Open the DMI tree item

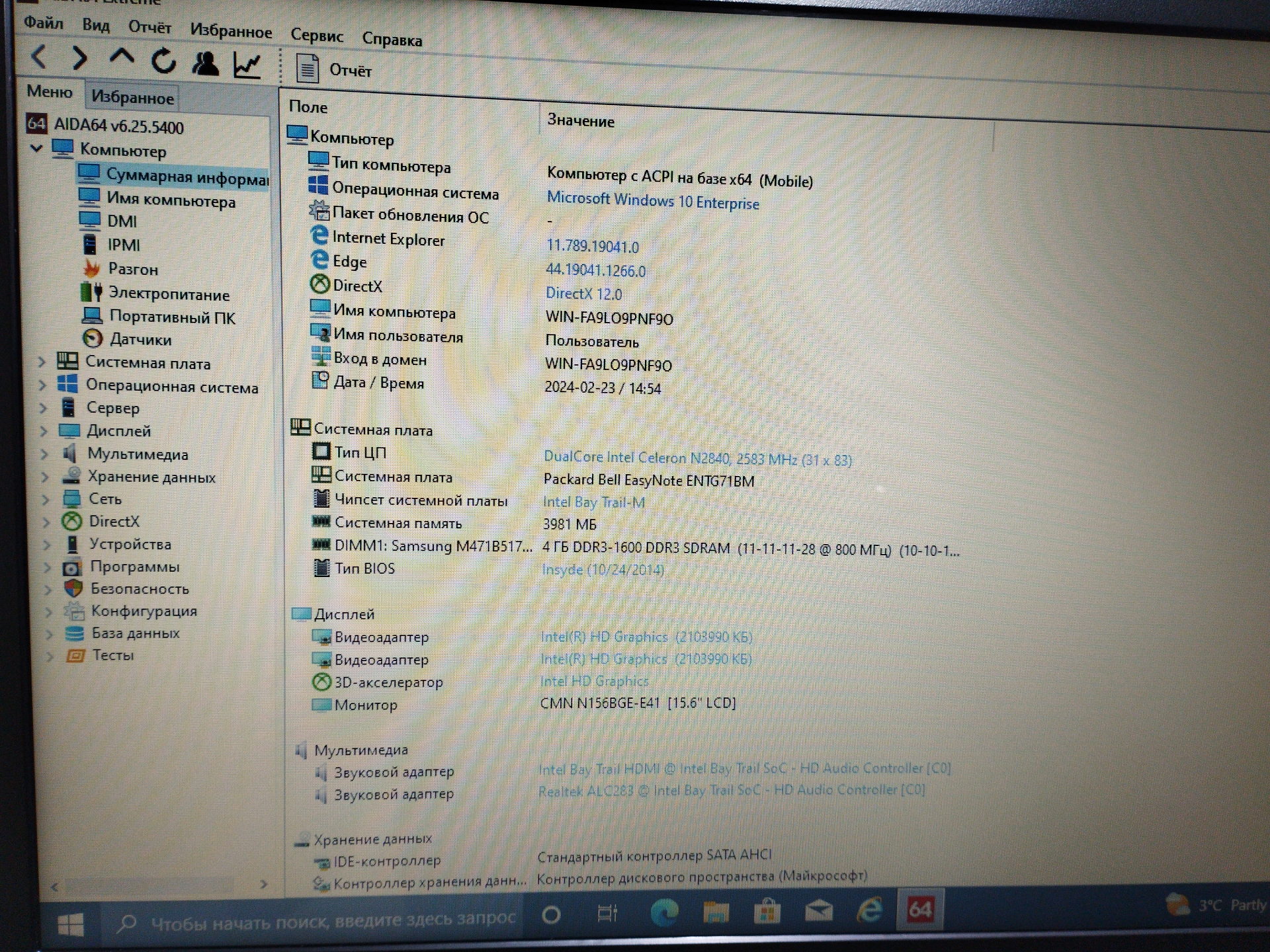click(x=108, y=221)
